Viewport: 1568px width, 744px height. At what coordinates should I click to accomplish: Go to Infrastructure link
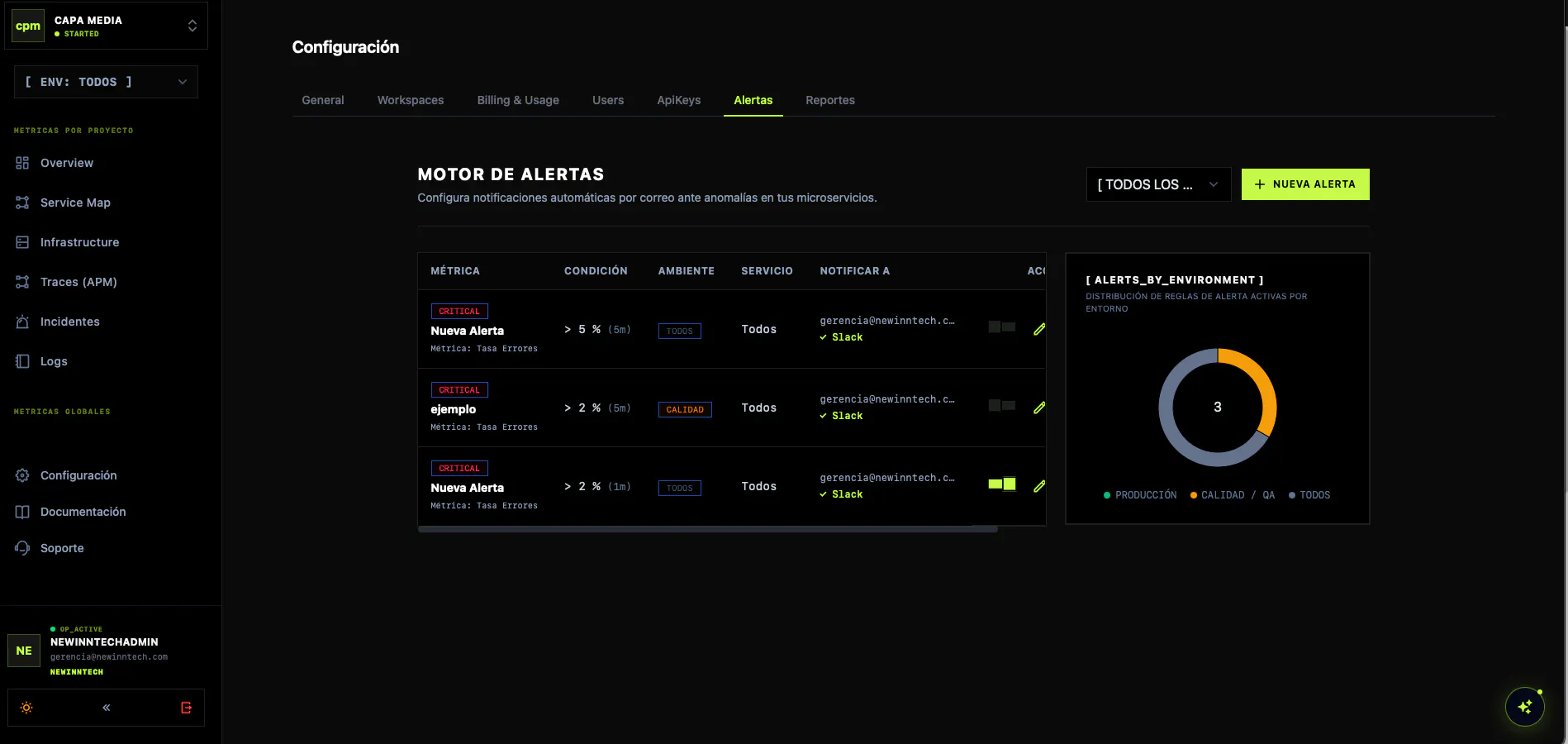click(80, 242)
